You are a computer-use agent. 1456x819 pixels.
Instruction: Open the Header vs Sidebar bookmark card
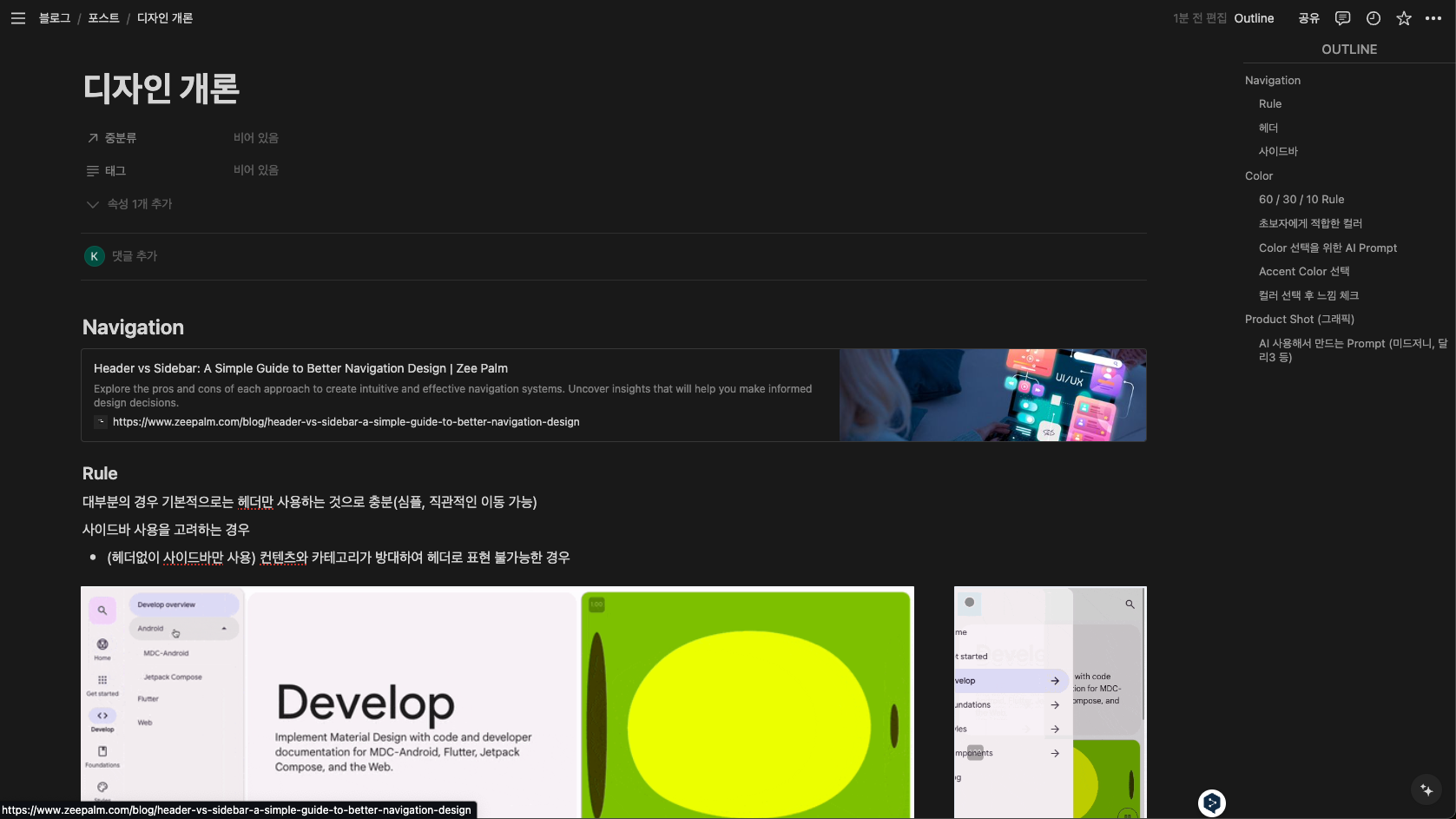[614, 395]
